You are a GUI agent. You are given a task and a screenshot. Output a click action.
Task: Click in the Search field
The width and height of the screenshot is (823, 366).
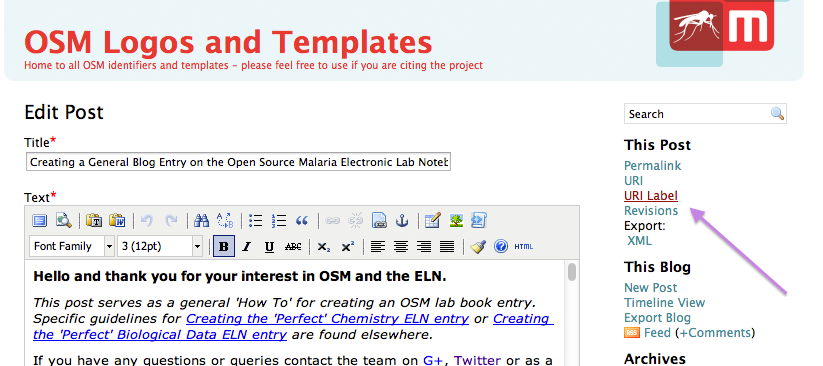pos(698,114)
